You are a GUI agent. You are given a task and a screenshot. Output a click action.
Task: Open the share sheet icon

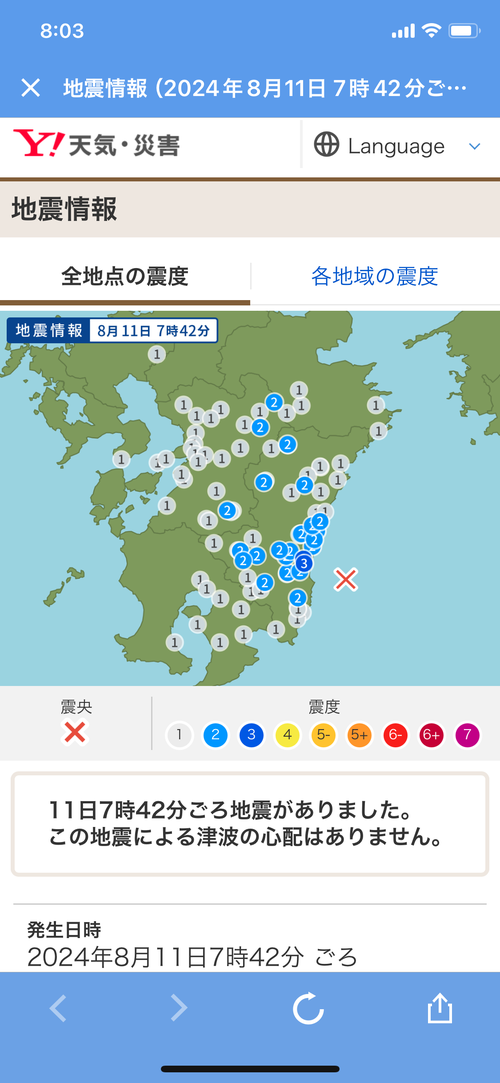439,1008
